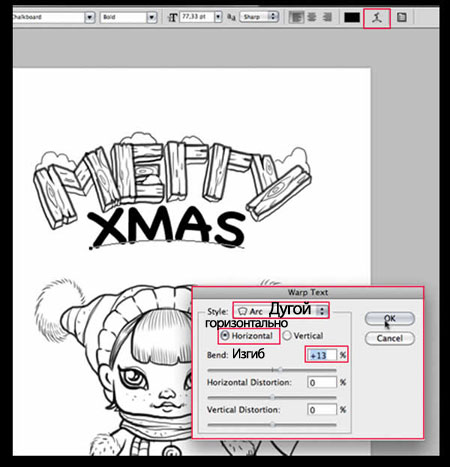Image resolution: width=450 pixels, height=467 pixels.
Task: Click the Bend value field
Action: tap(322, 355)
